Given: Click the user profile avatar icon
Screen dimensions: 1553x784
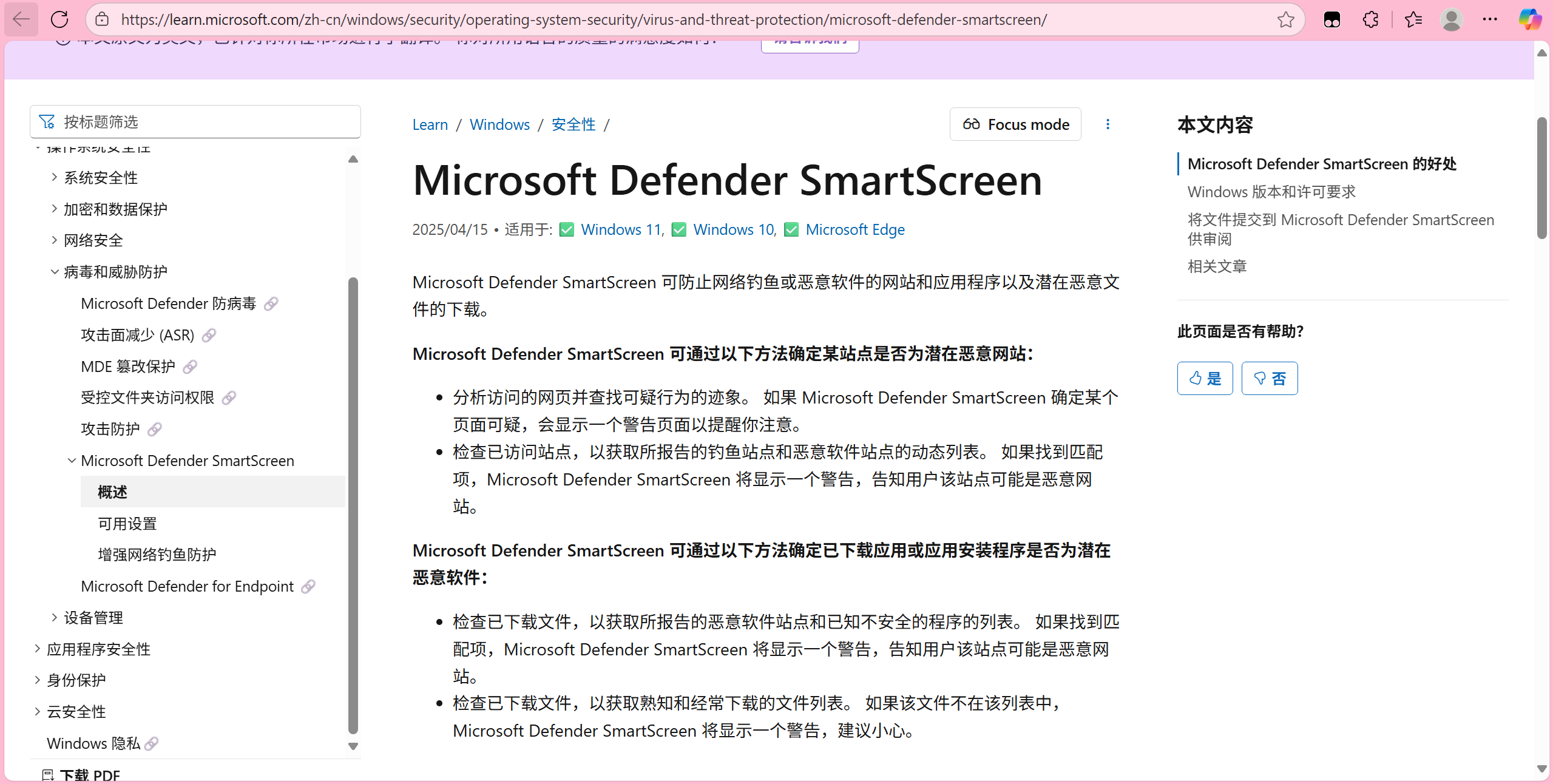Looking at the screenshot, I should (x=1451, y=19).
